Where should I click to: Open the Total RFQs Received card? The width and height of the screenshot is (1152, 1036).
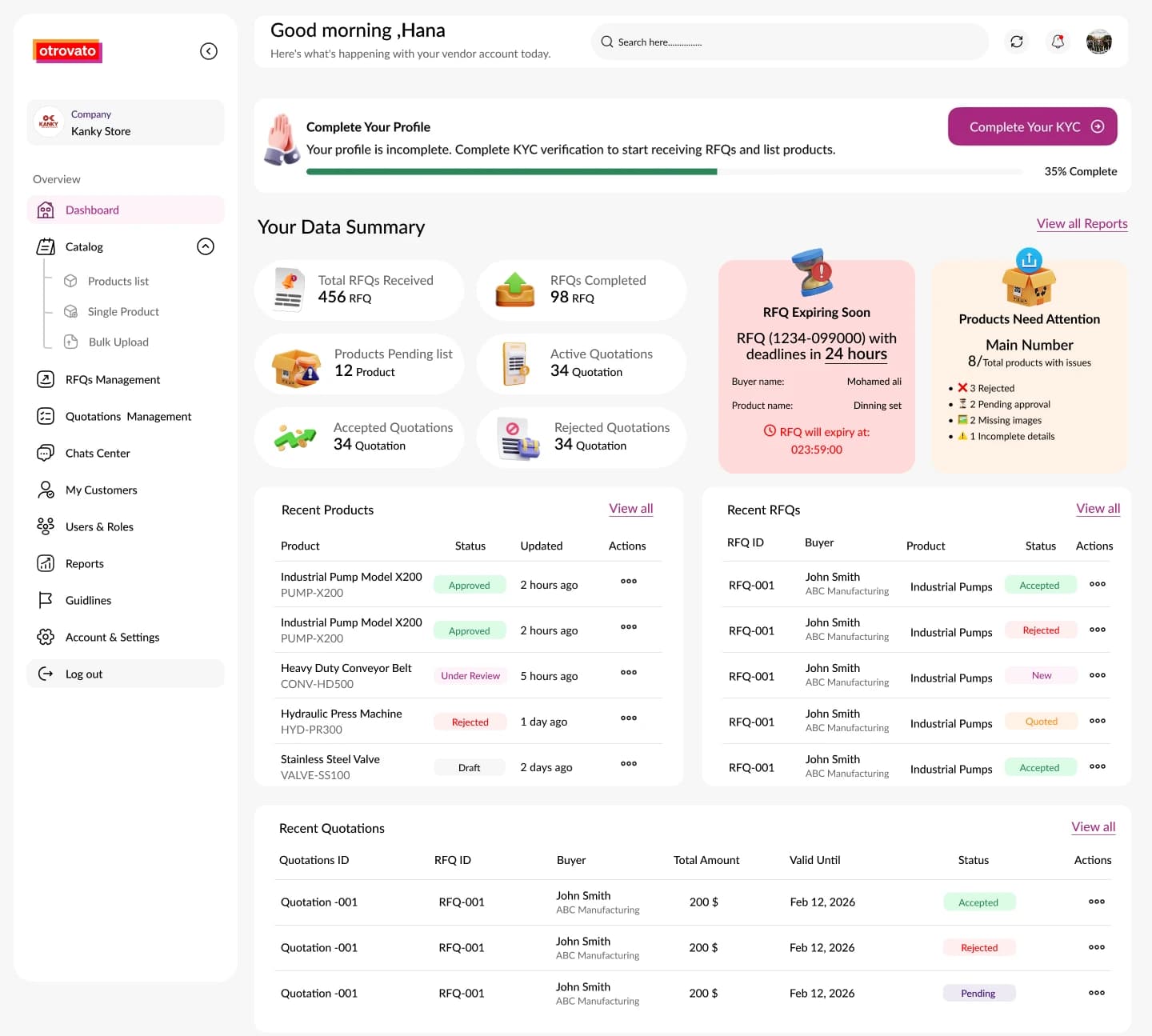(359, 290)
